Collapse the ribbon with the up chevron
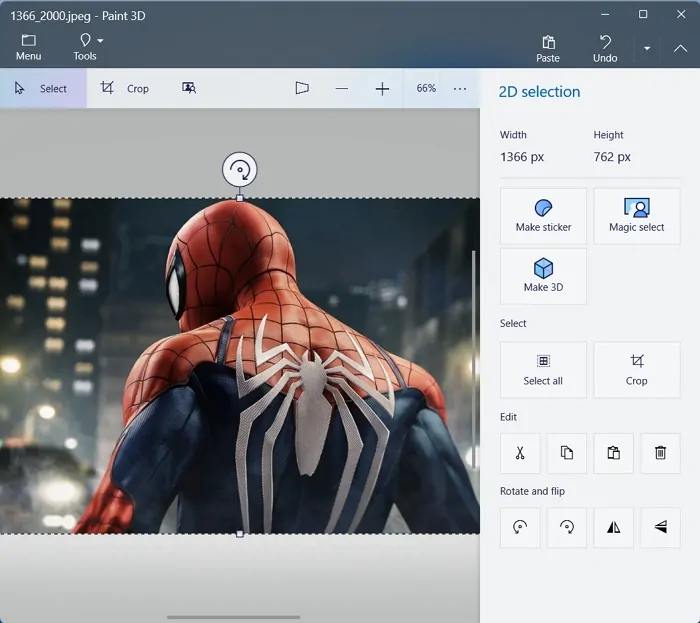 [x=680, y=48]
